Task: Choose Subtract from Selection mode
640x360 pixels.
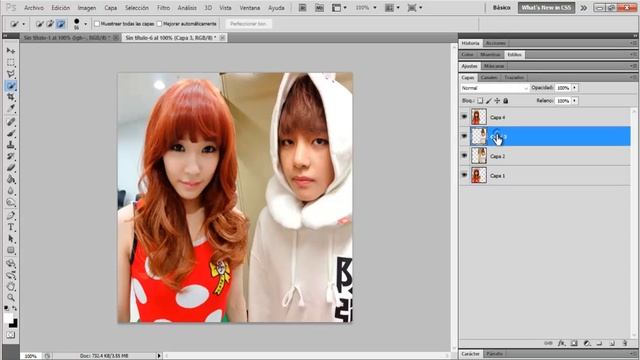Action: 61,24
